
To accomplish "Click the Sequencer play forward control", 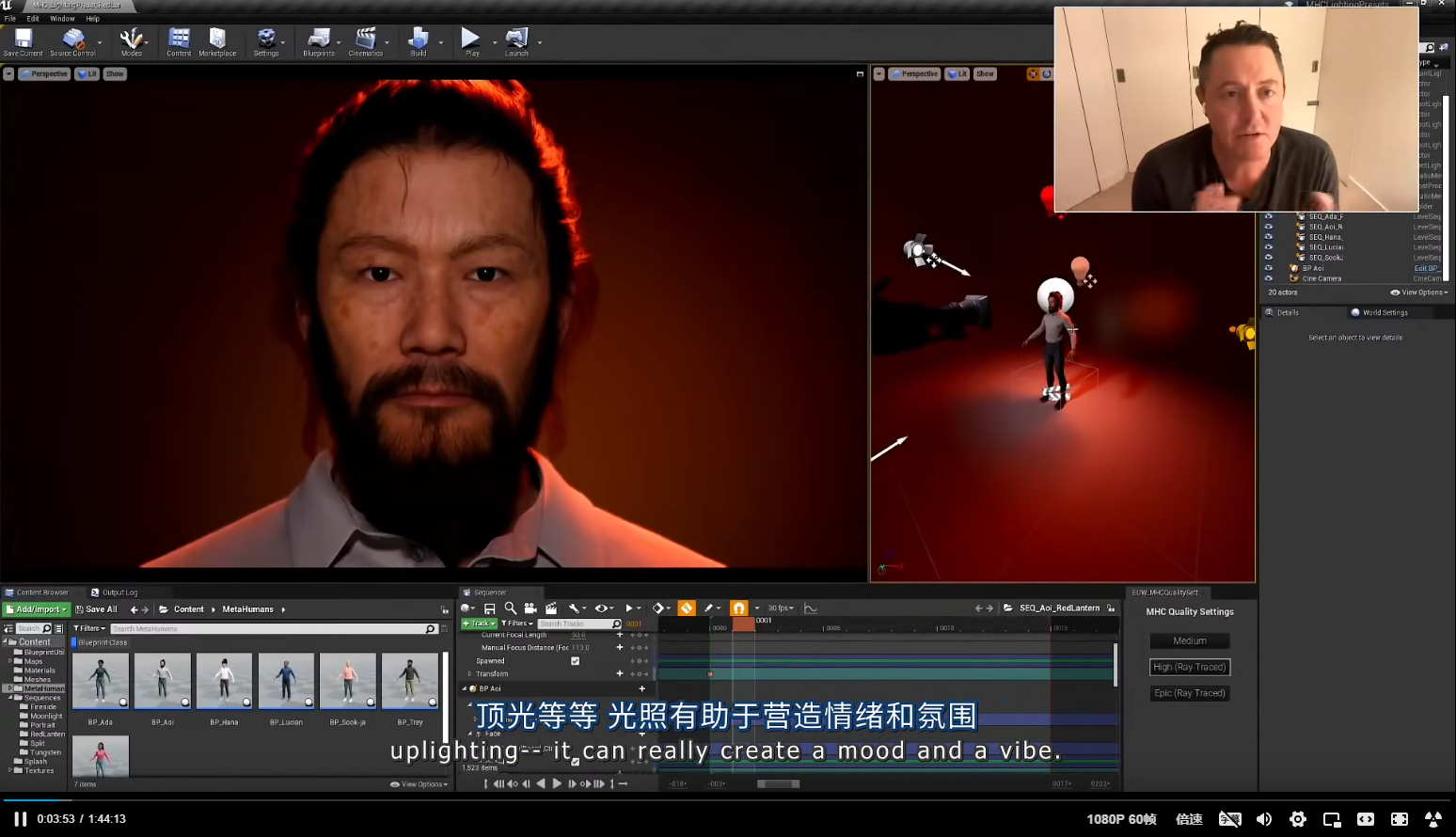I will [557, 783].
